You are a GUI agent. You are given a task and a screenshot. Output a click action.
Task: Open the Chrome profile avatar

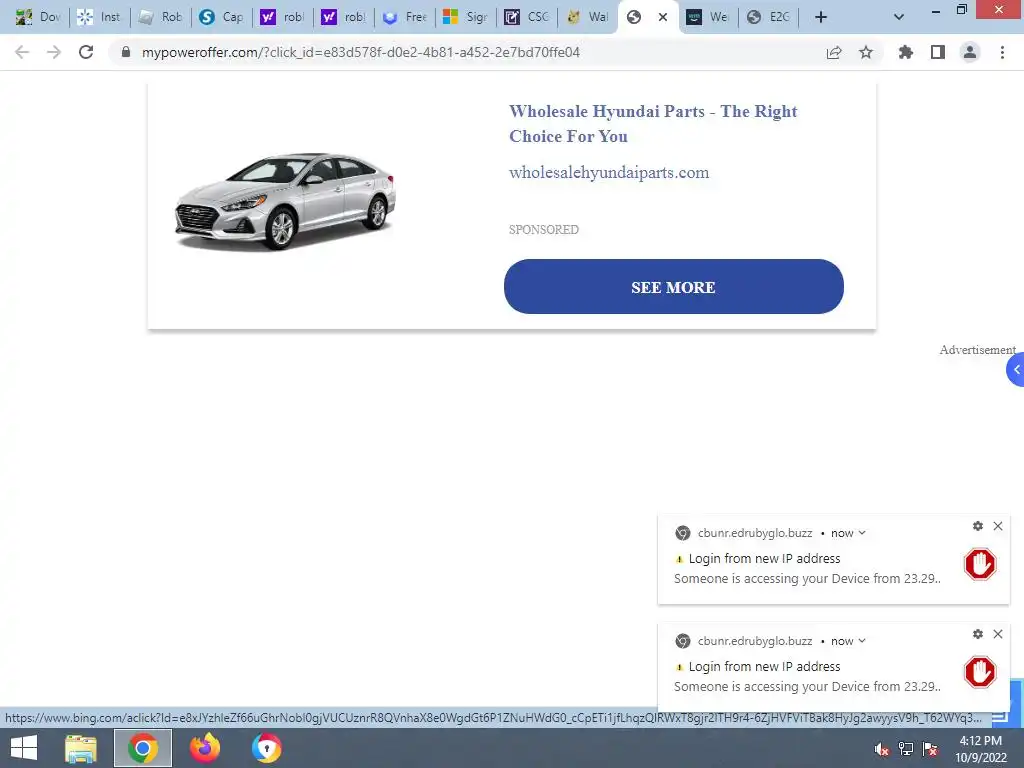point(970,52)
